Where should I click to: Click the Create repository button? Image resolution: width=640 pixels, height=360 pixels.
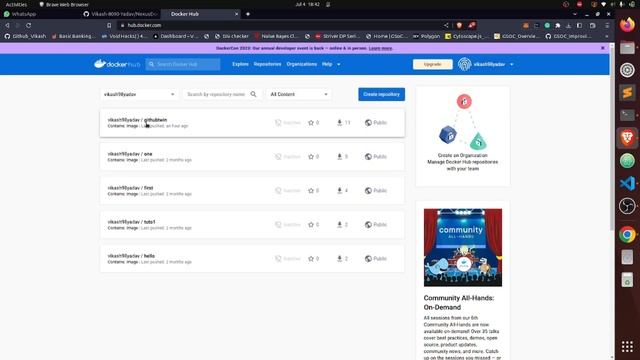point(382,94)
